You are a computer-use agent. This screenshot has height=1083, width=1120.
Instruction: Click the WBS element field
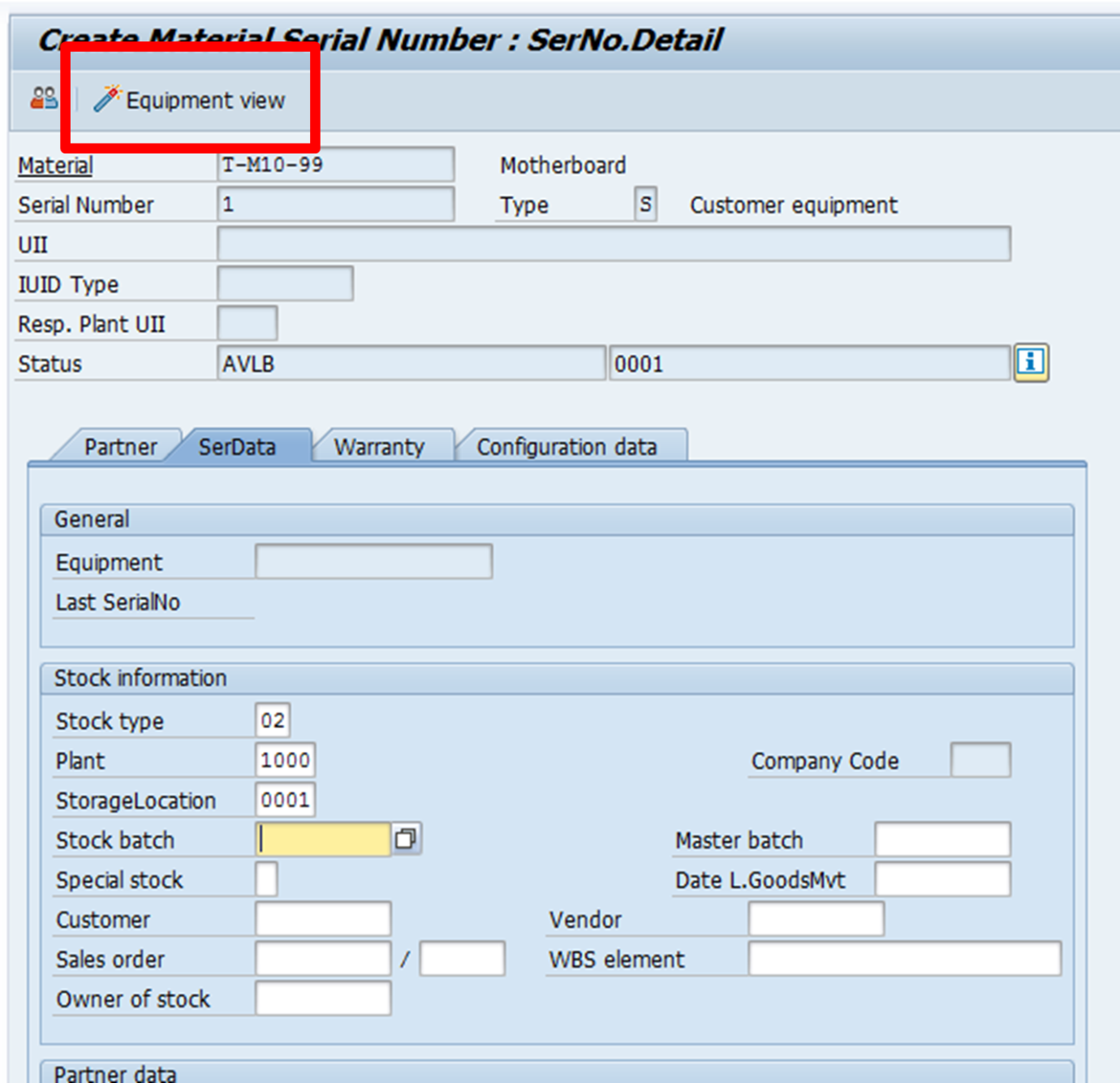click(x=905, y=959)
